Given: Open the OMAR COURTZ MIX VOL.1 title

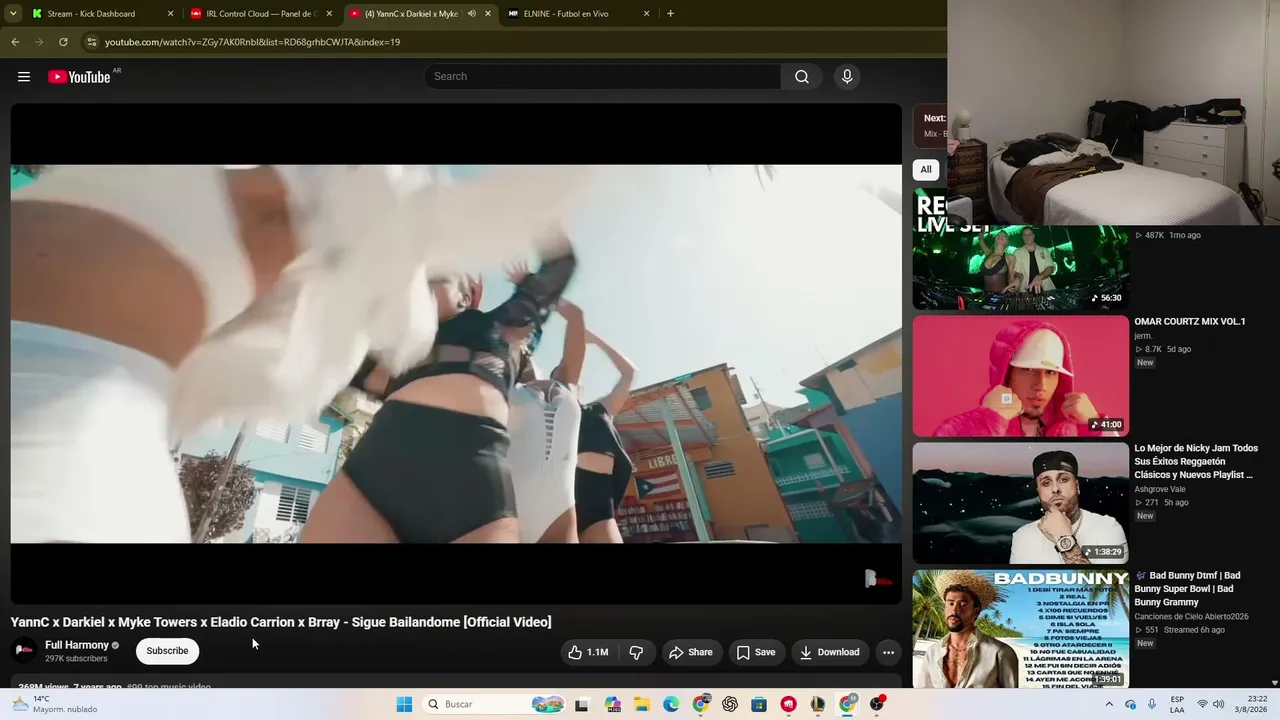Looking at the screenshot, I should click(x=1189, y=322).
